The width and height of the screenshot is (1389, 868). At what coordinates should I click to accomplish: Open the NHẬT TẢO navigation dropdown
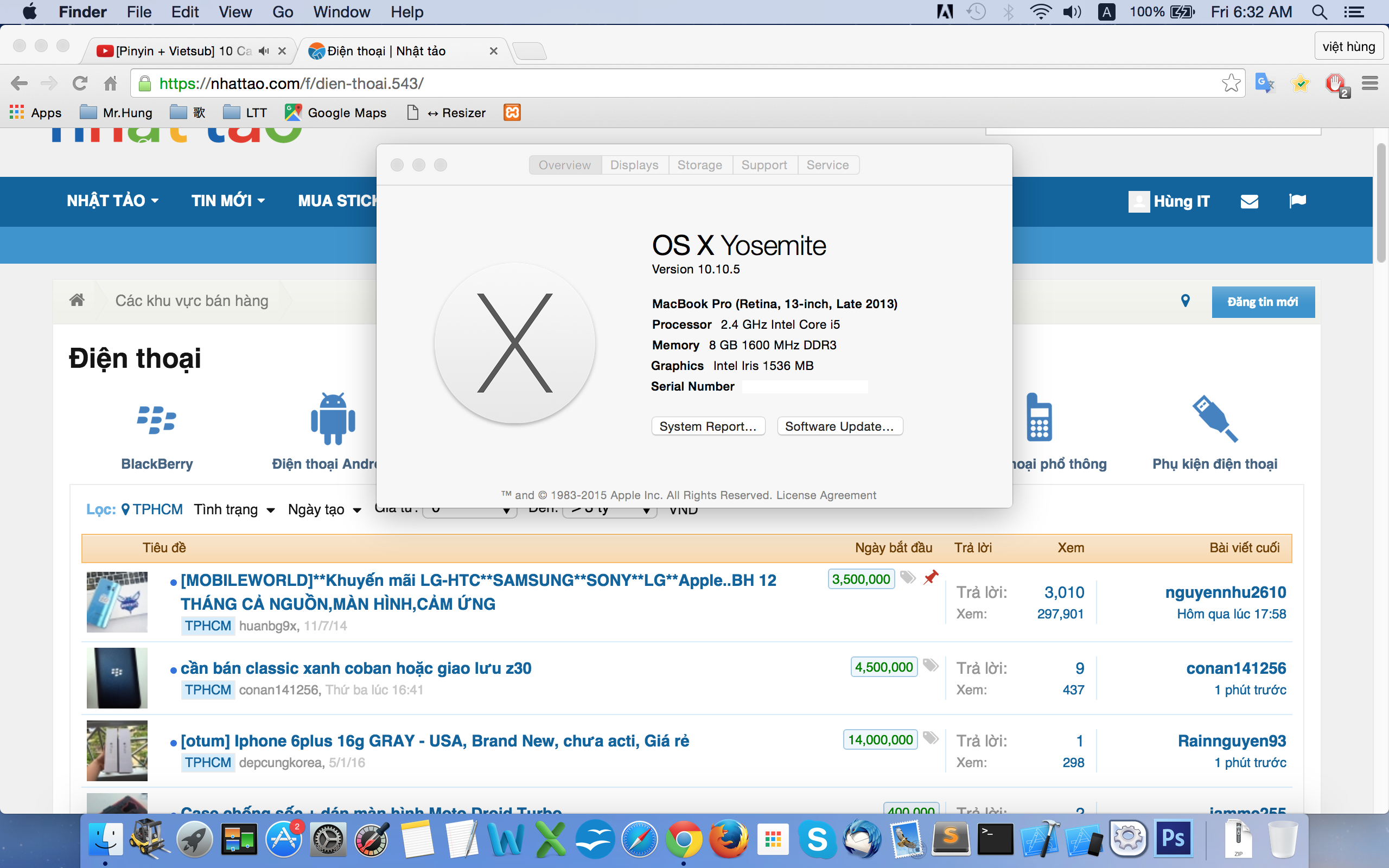coord(112,201)
